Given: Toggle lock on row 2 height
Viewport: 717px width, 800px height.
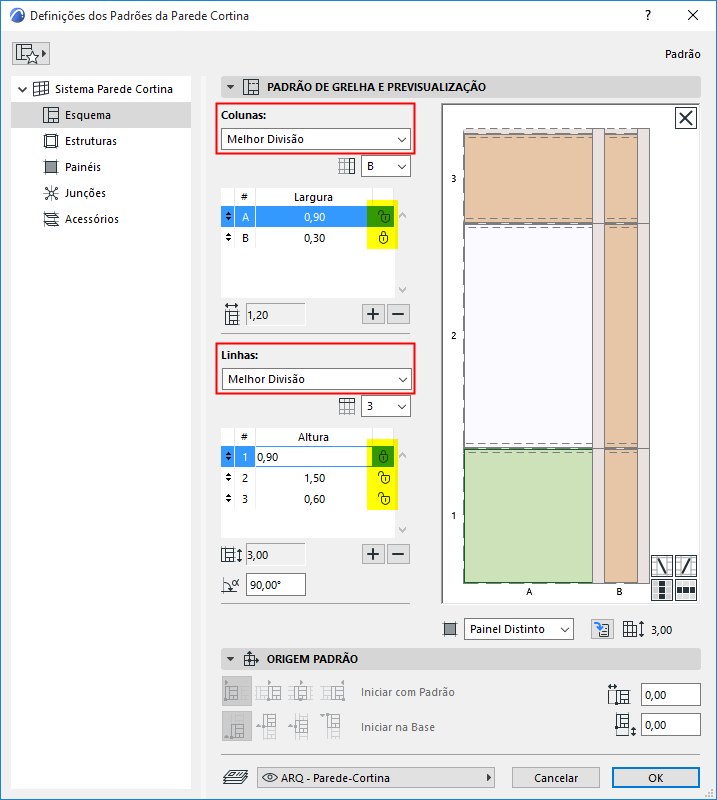Looking at the screenshot, I should point(383,478).
